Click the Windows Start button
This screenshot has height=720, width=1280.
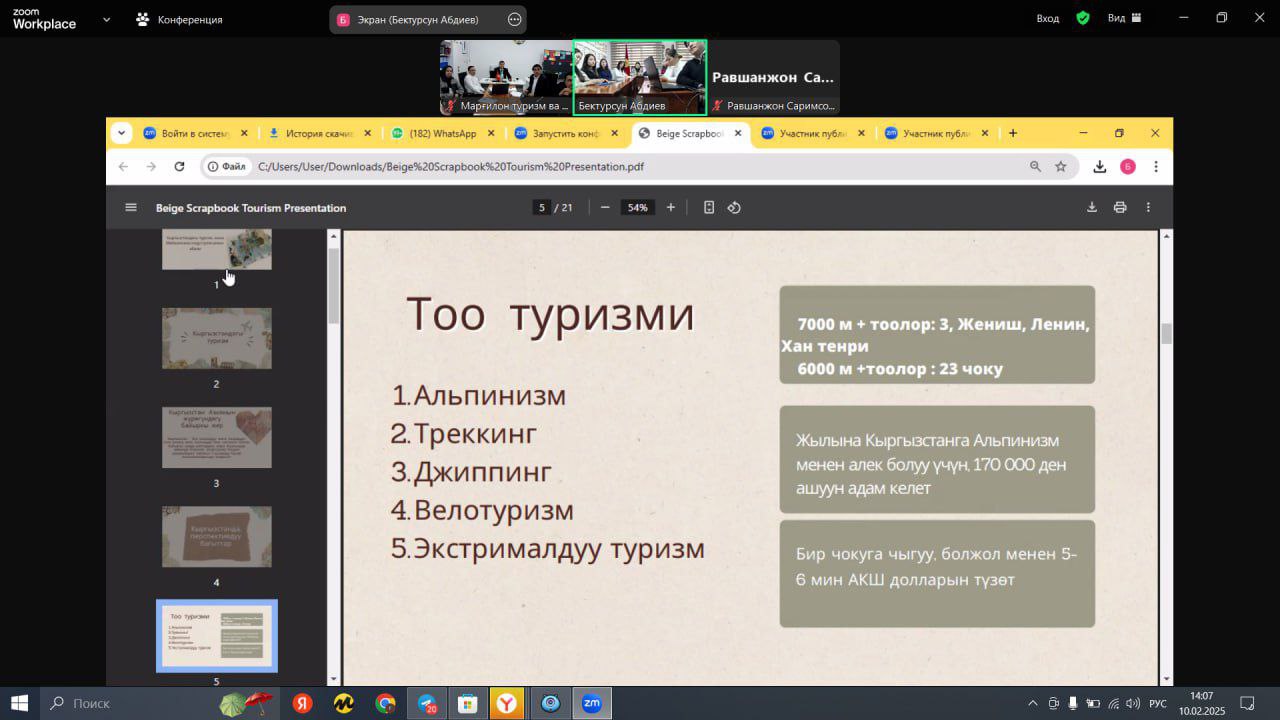tap(20, 703)
